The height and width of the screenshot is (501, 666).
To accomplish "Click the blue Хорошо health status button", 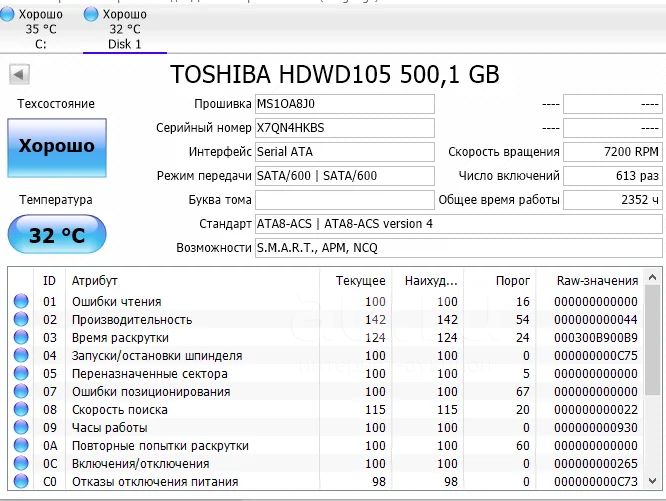I will [x=57, y=147].
